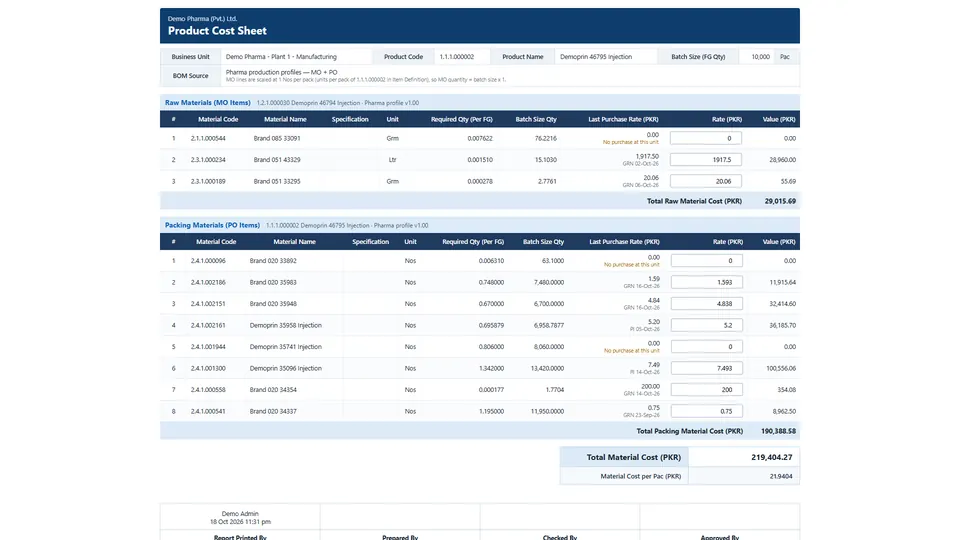The image size is (960, 540).
Task: Click the Total Raw Material Cost value 29,015.69
Action: click(780, 201)
